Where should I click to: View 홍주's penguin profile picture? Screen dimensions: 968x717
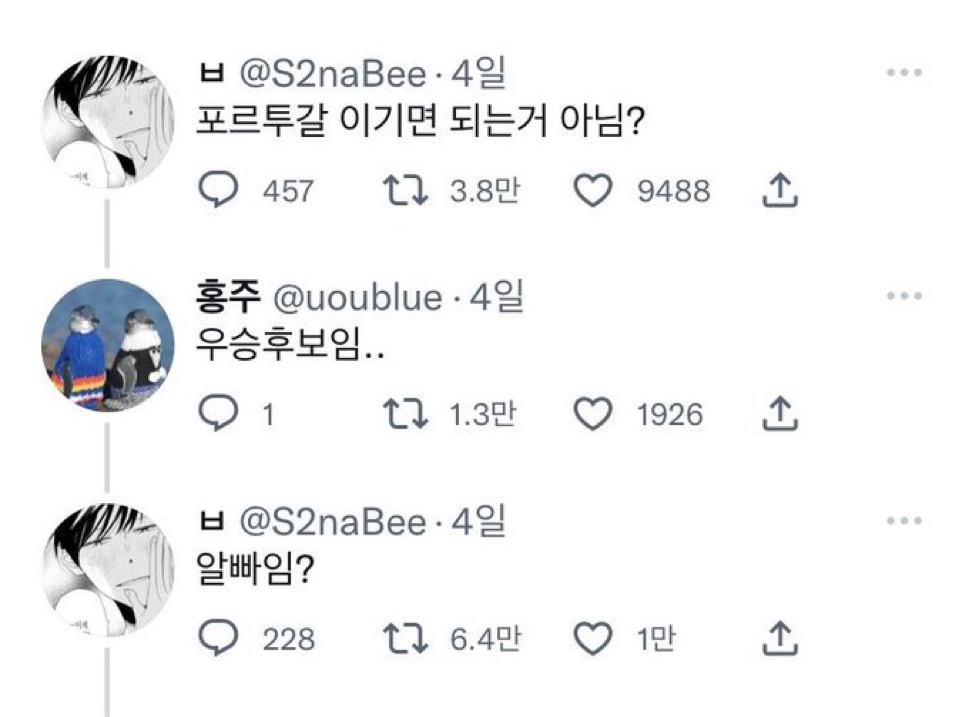point(108,345)
